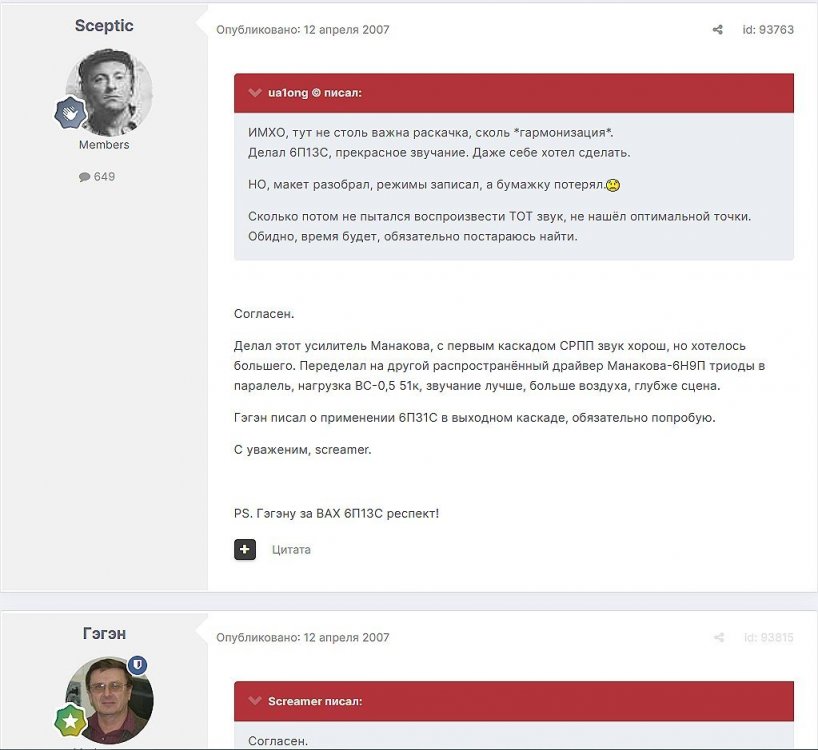Collapse the ua1ong quote with its chevron
This screenshot has width=818, height=750.
pyautogui.click(x=255, y=93)
